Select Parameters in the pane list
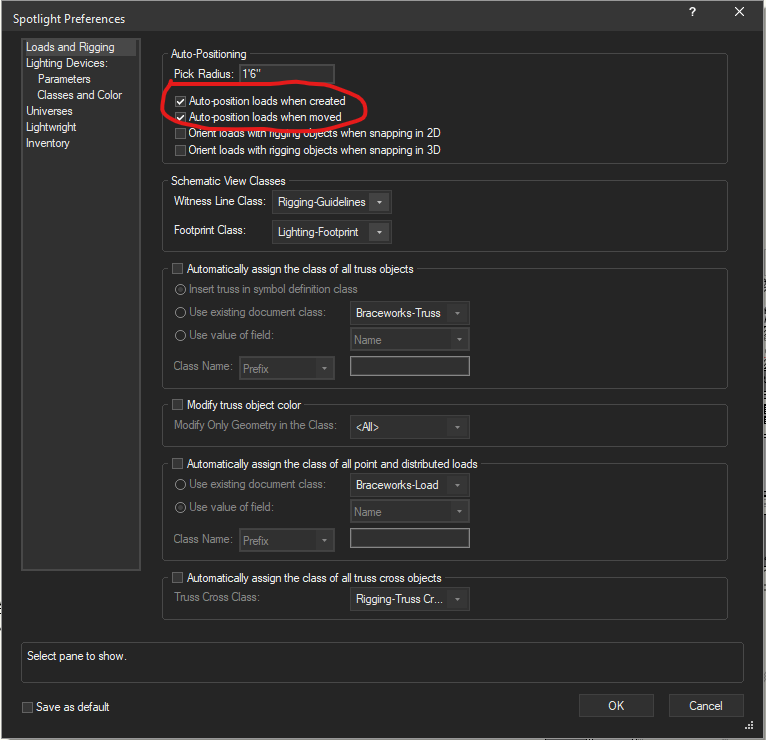The image size is (766, 740). point(64,79)
